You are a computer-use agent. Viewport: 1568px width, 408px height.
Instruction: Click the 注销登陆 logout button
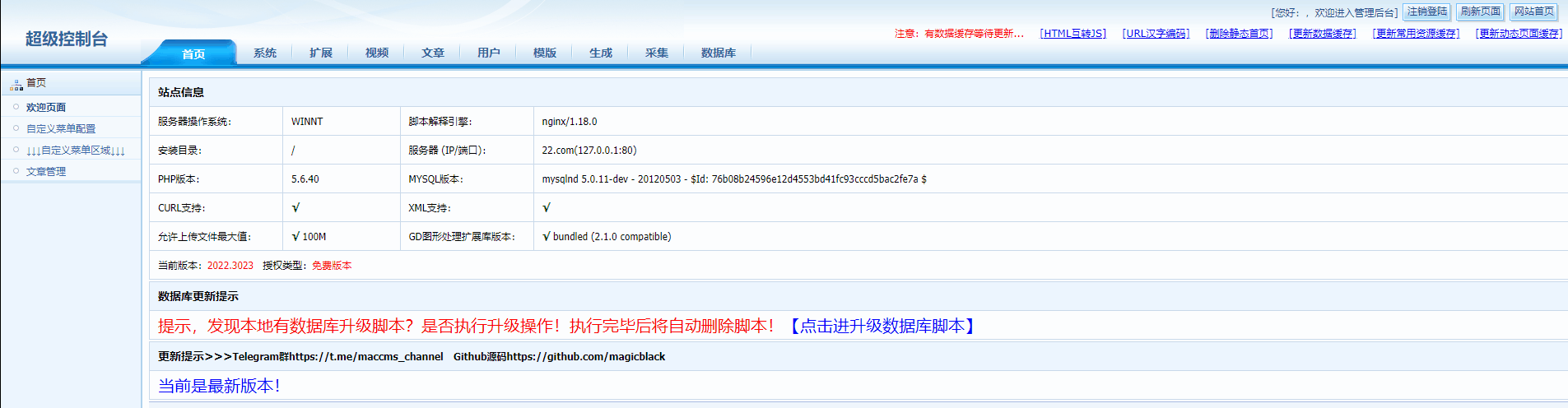(1427, 12)
